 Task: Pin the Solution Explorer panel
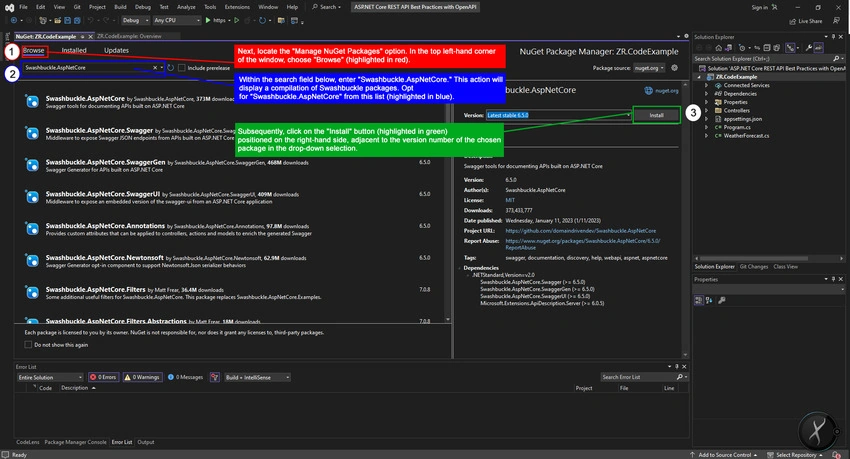834,37
